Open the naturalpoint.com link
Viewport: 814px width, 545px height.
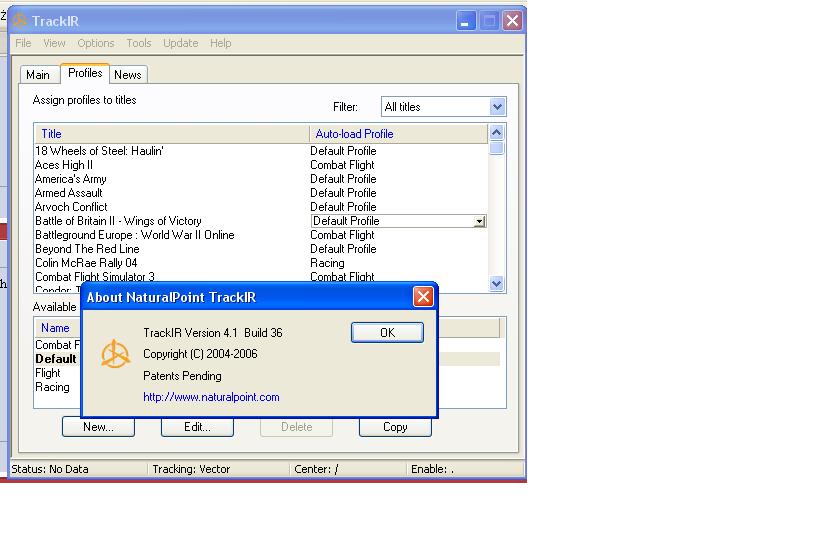coord(211,397)
